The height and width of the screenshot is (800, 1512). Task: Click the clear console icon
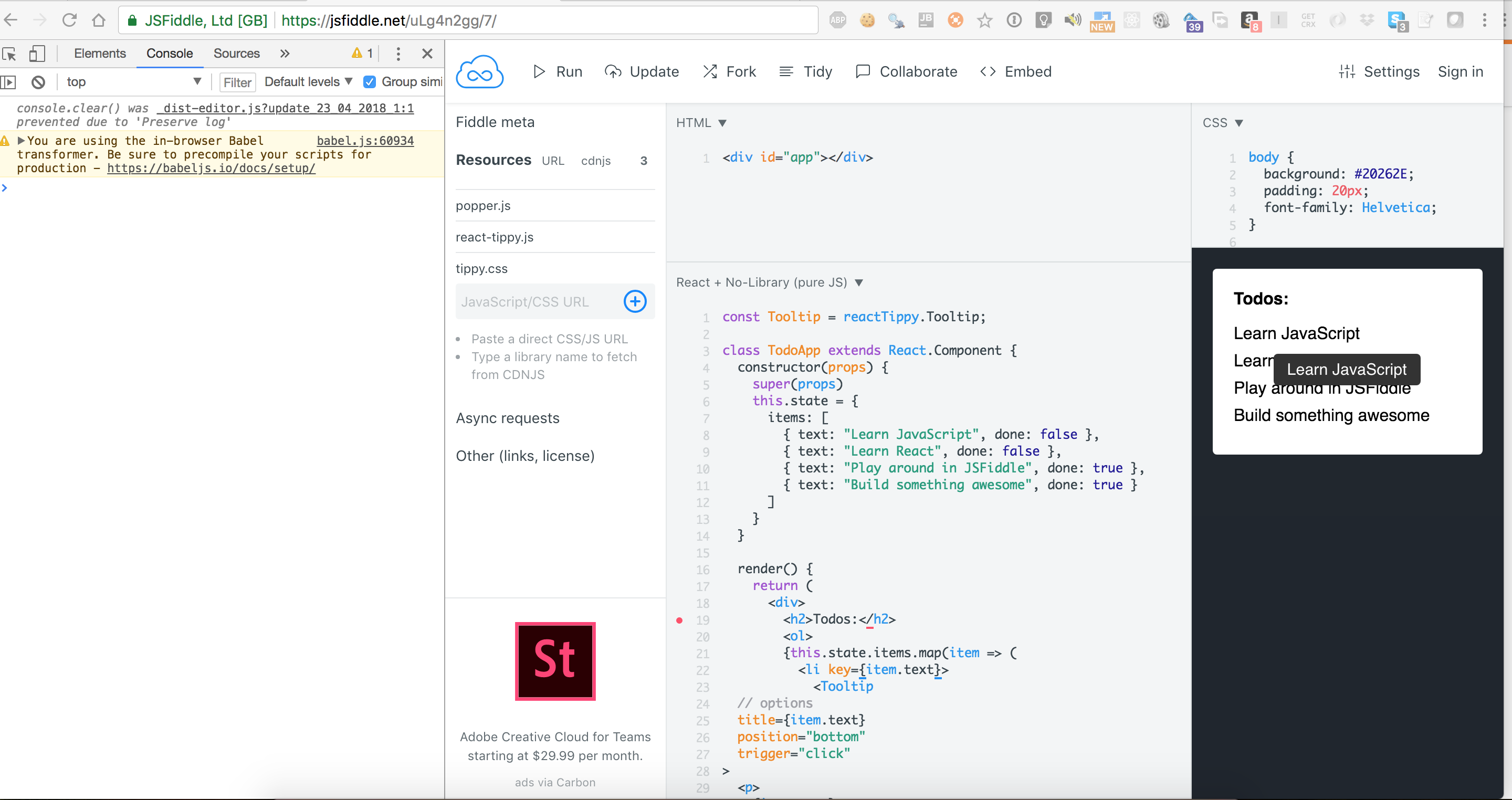tap(38, 82)
